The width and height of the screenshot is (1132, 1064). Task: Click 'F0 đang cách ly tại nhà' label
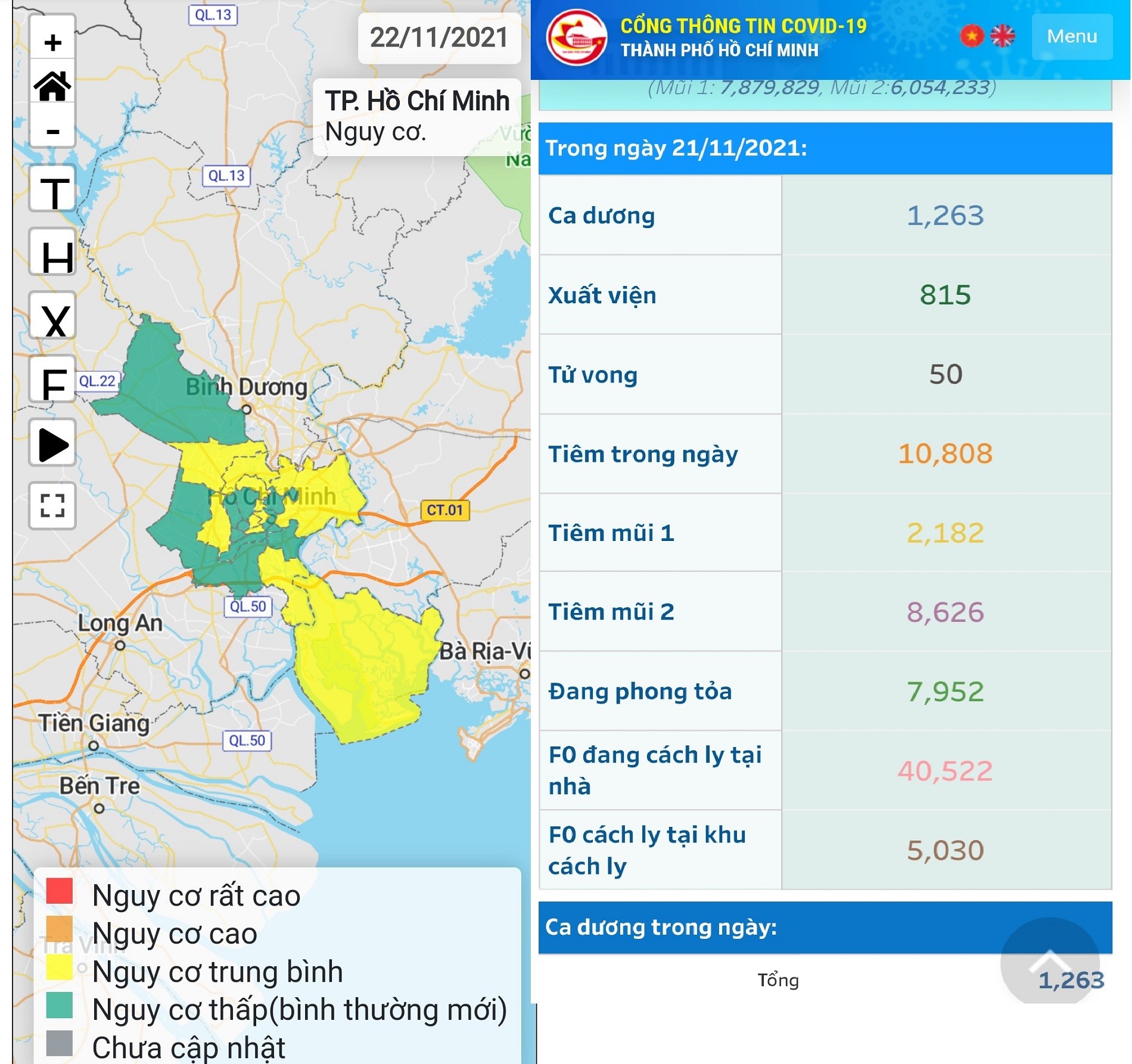click(x=655, y=770)
